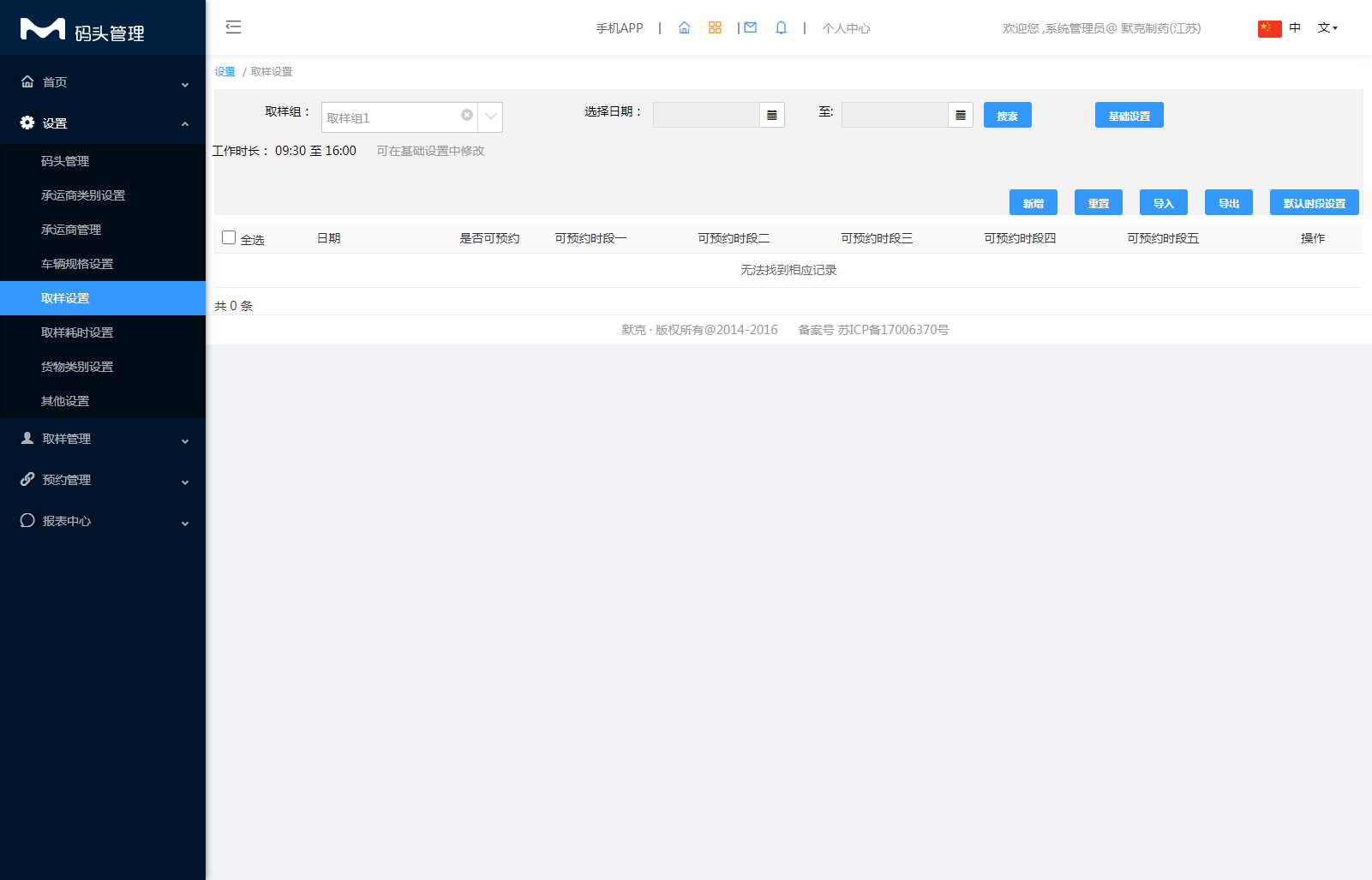1372x880 pixels.
Task: Click the 是否可预约 column header
Action: point(489,238)
